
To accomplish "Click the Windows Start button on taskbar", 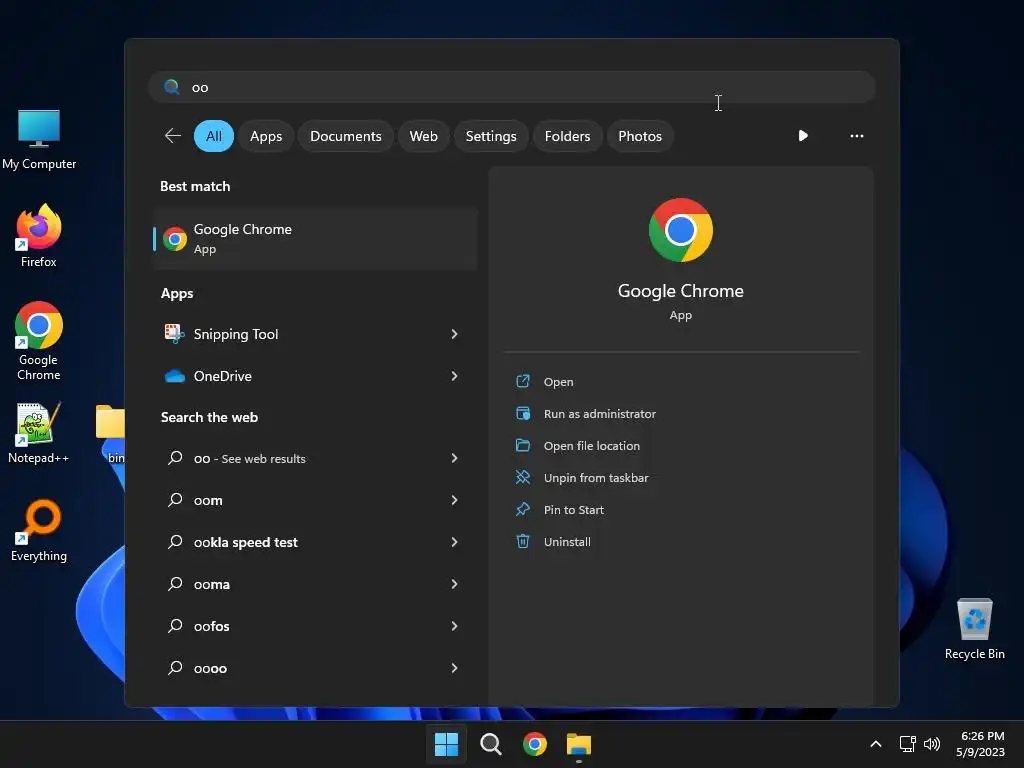I will [447, 744].
